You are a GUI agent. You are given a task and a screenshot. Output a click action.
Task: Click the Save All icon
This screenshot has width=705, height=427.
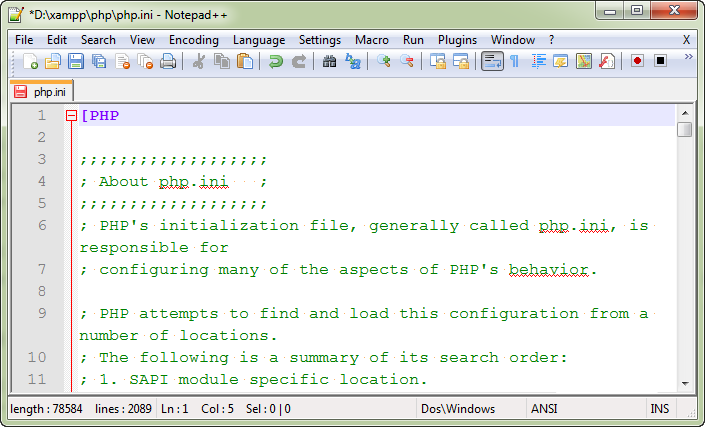(99, 61)
